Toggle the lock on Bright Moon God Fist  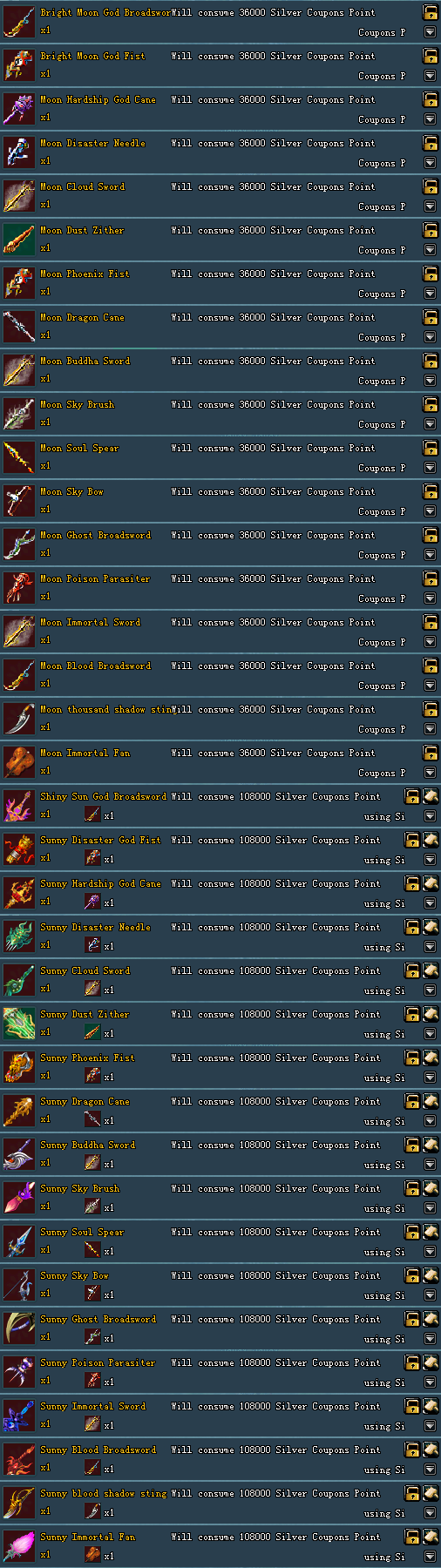click(430, 56)
